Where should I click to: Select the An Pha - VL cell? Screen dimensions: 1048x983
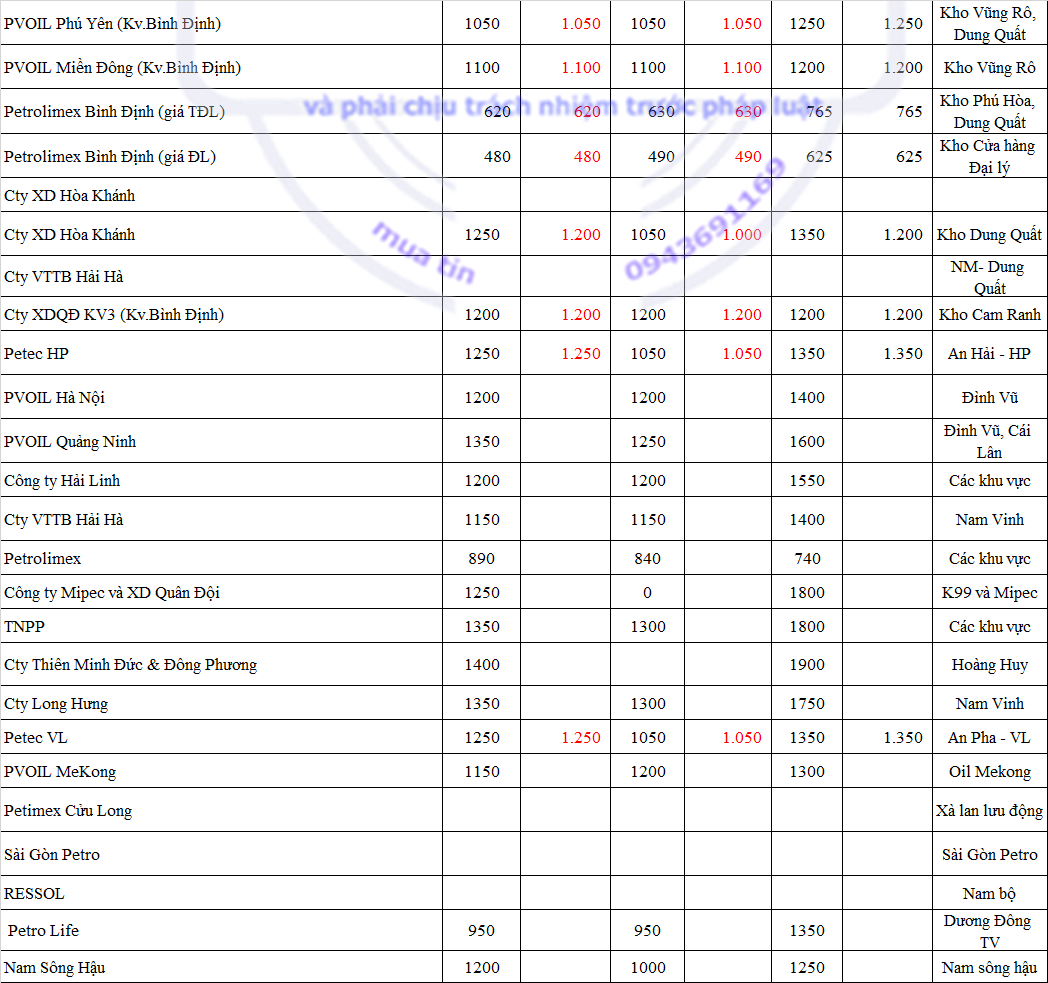coord(989,737)
